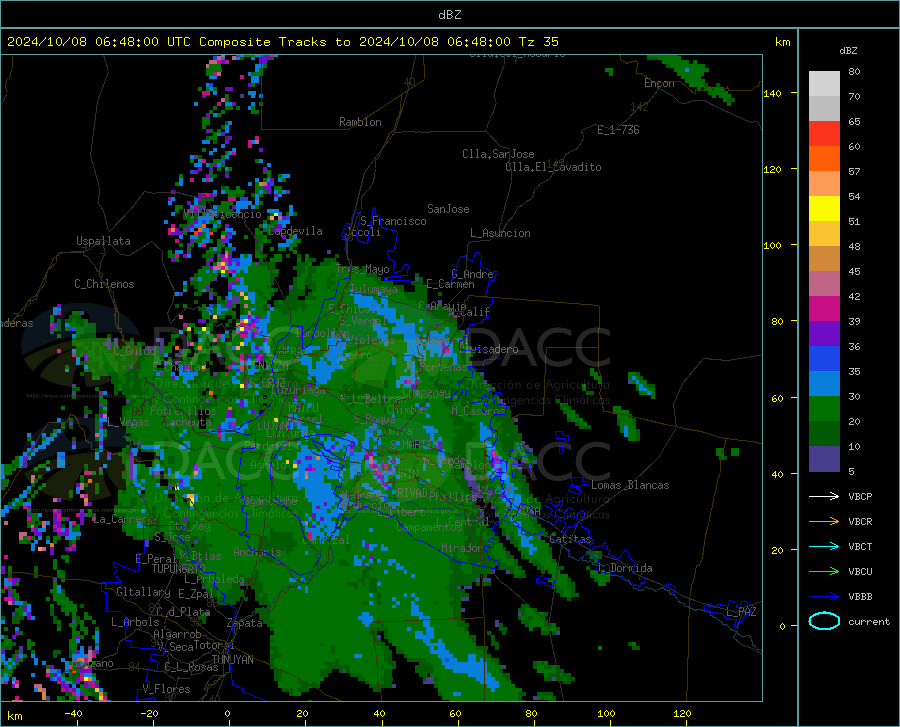Click the 'L_Asuncion' map label
Image resolution: width=900 pixels, height=727 pixels.
[500, 233]
